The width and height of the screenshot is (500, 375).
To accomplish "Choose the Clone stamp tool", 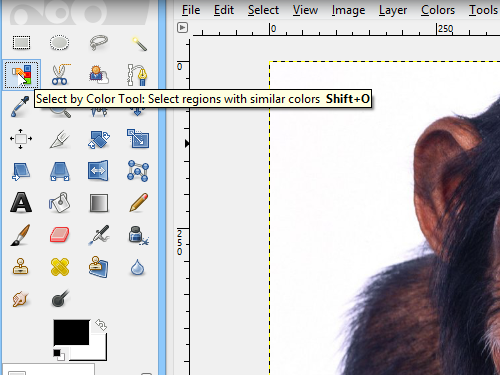I will pos(21,267).
